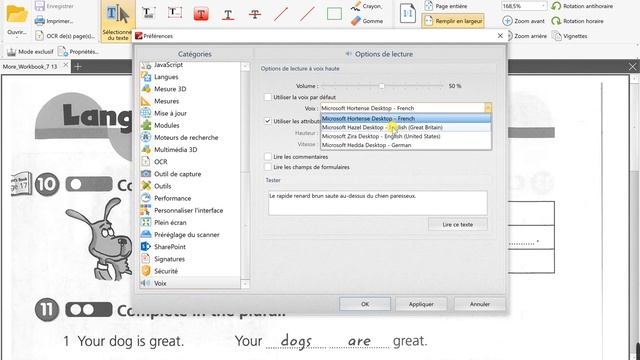
Task: Click the Lire ce texte button
Action: point(458,224)
